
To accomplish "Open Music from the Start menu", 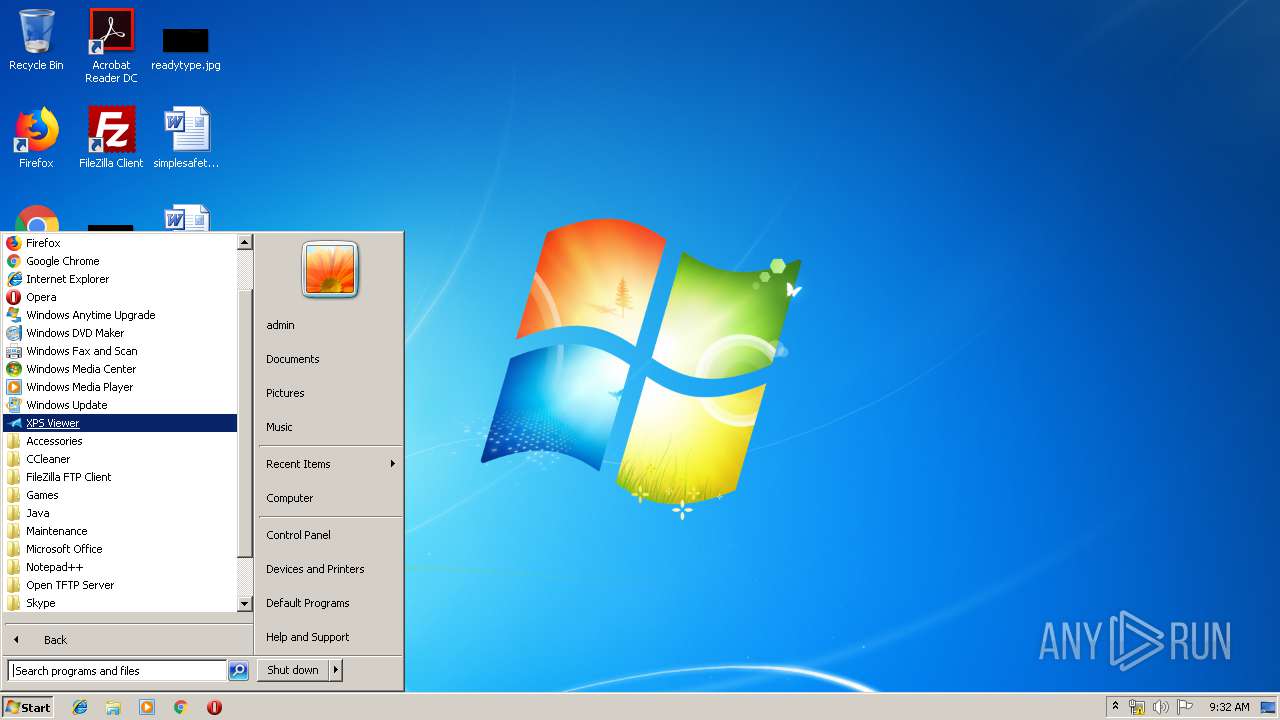I will 330,427.
